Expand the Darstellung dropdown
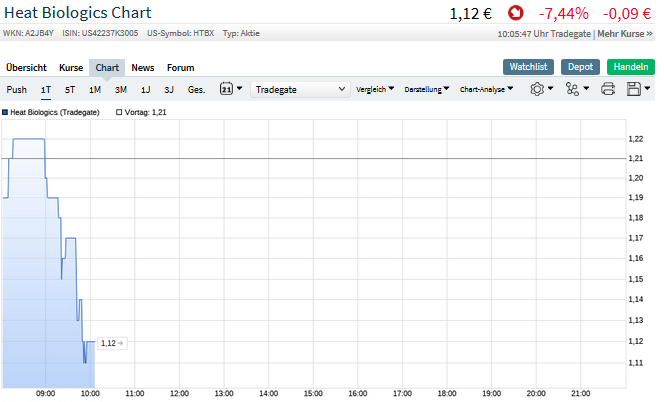 426,89
